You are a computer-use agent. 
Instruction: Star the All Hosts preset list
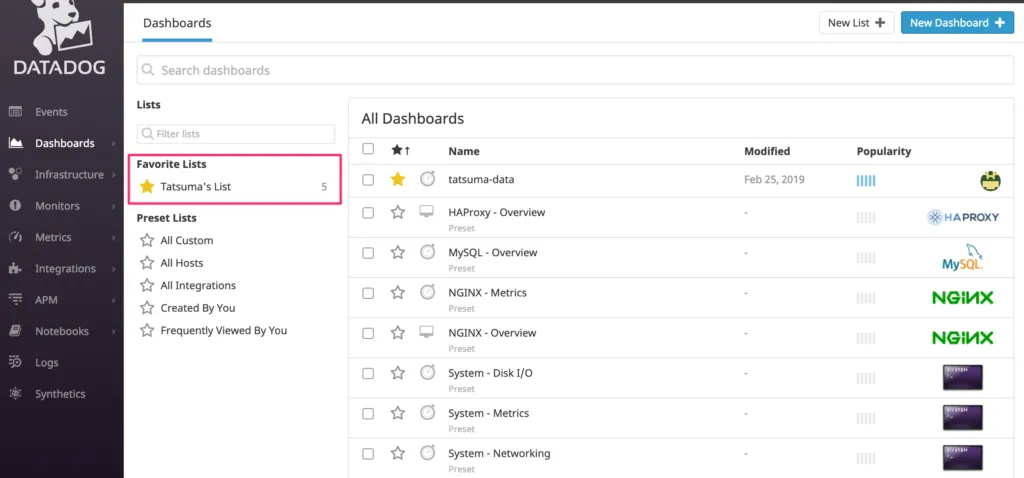point(147,263)
